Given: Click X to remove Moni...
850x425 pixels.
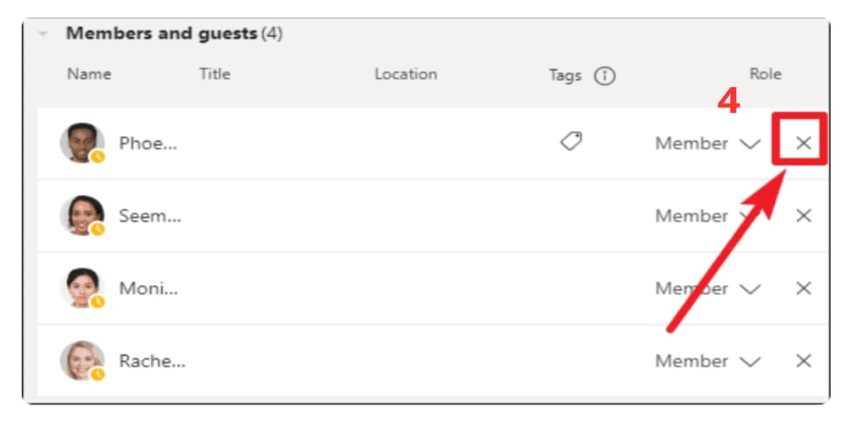Looking at the screenshot, I should coord(803,288).
